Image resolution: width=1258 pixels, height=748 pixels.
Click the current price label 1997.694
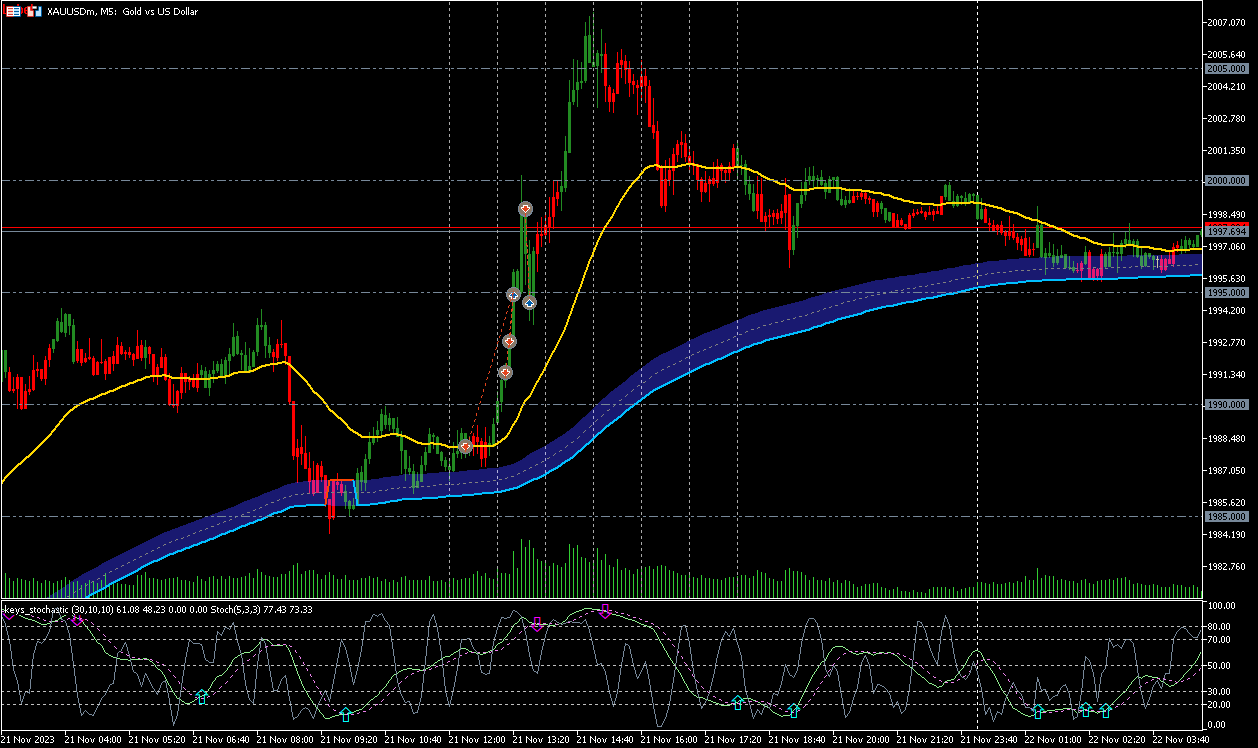click(x=1226, y=230)
